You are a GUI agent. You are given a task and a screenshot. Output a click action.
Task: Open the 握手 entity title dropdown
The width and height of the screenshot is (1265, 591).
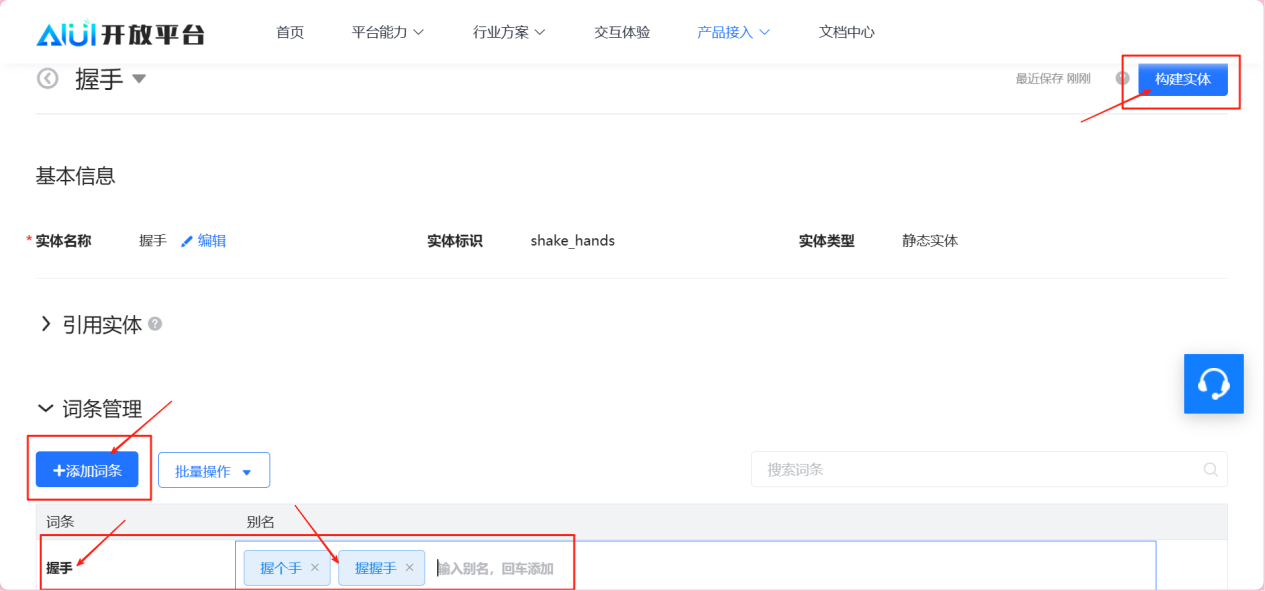click(139, 78)
